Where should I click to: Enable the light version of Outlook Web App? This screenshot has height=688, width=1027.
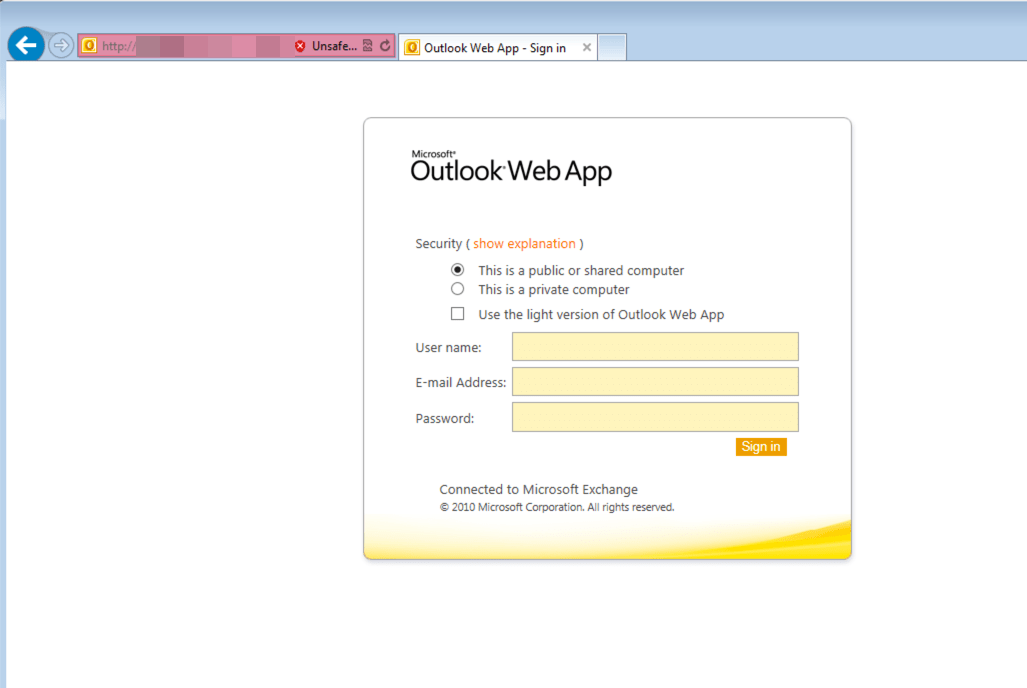tap(457, 314)
